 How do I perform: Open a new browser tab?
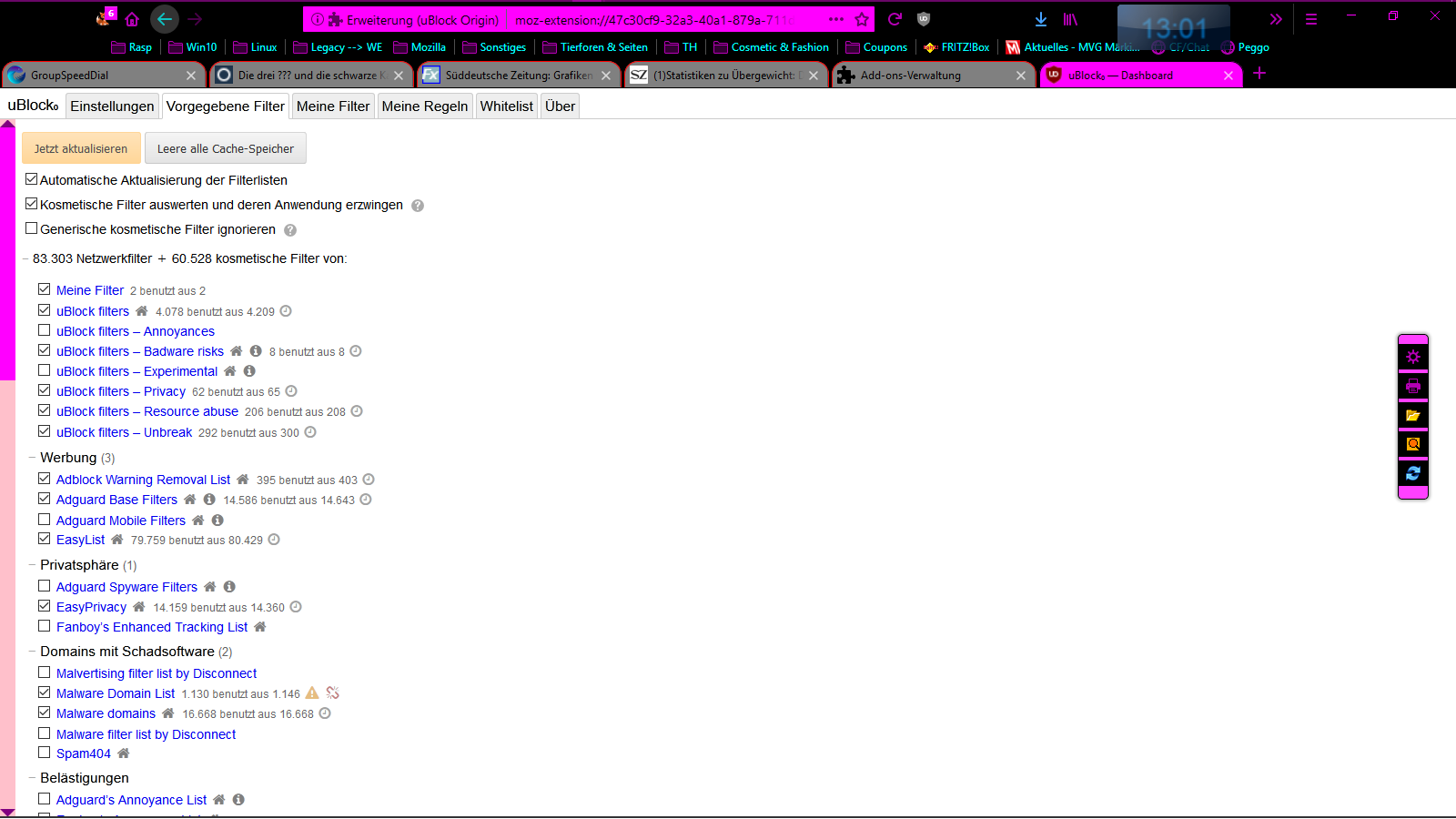(x=1259, y=74)
